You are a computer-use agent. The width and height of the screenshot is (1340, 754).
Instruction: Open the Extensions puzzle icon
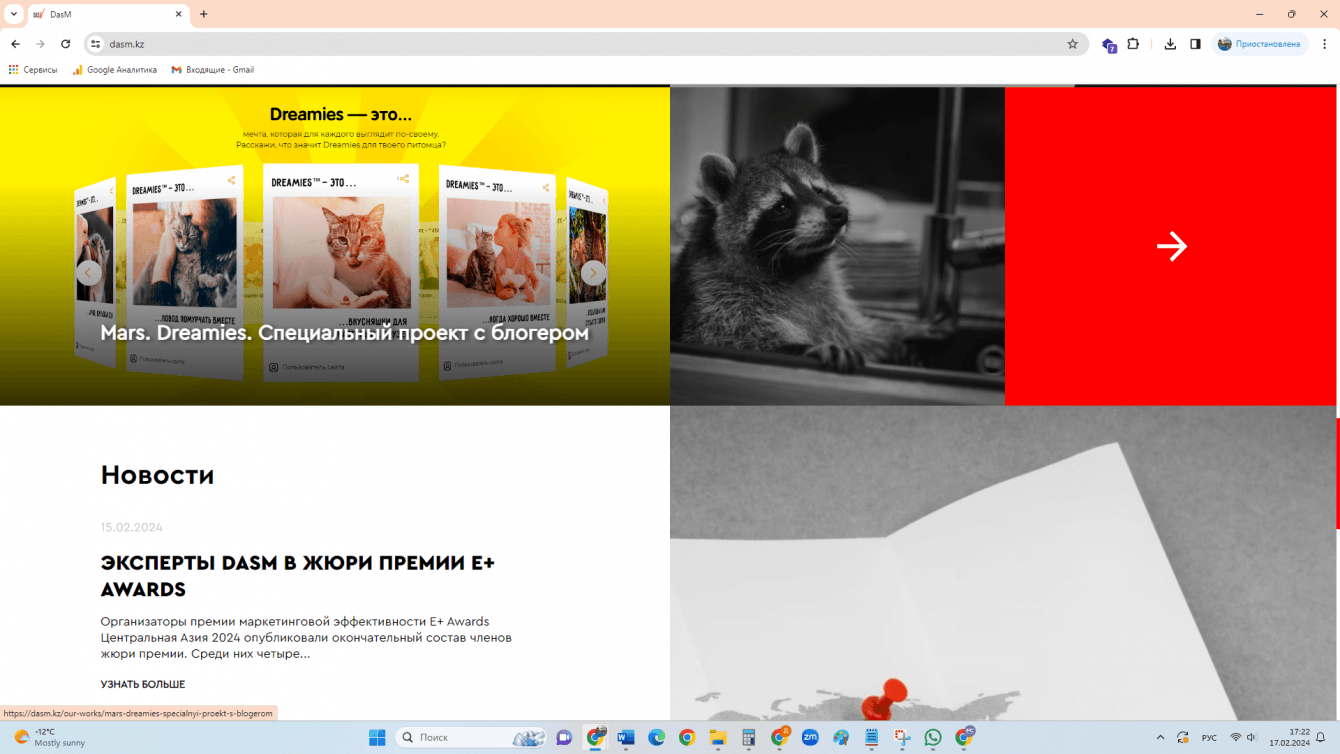[1133, 44]
